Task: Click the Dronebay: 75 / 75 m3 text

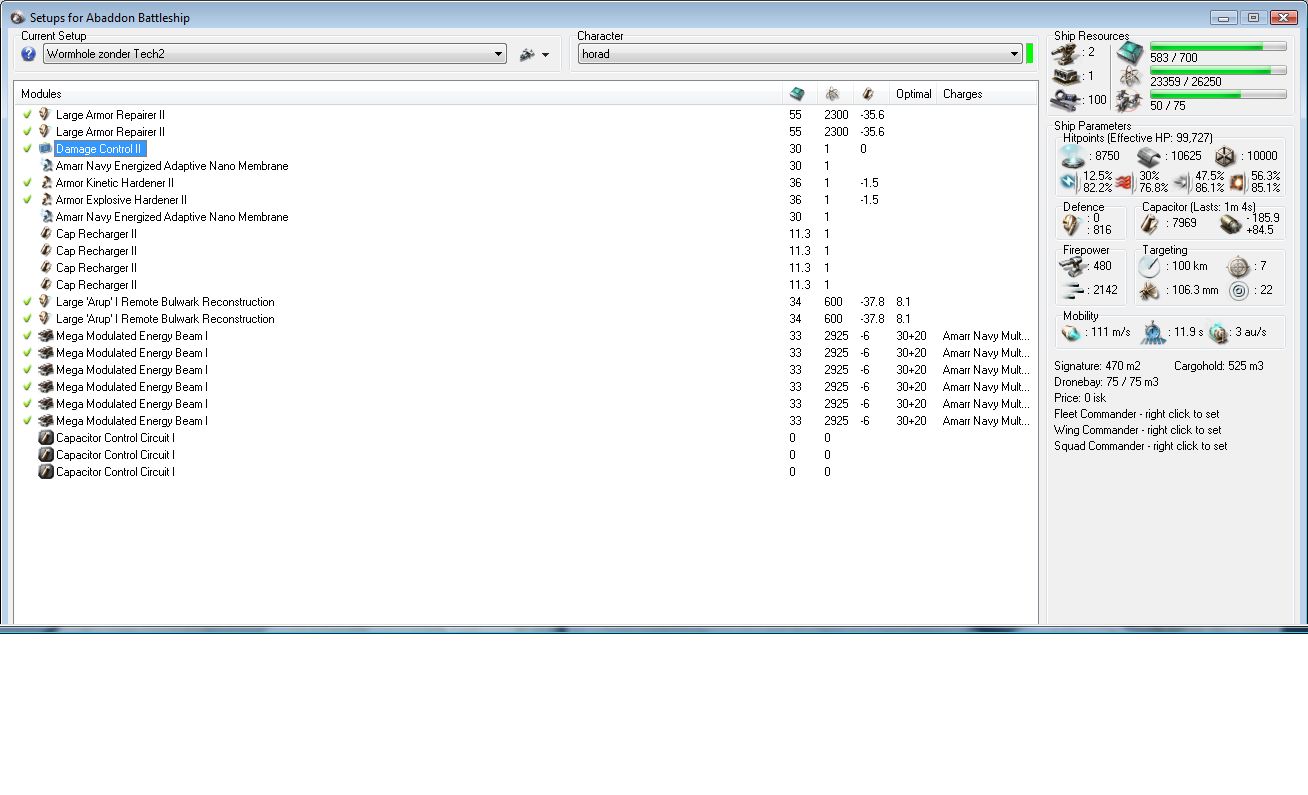Action: [1106, 382]
